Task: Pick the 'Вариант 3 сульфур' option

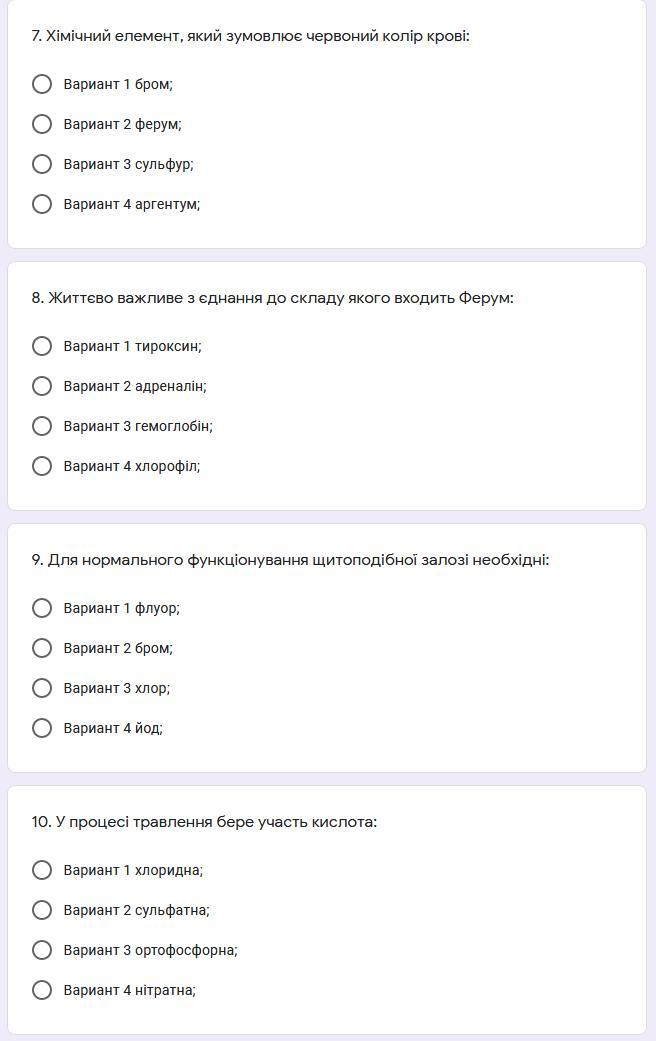Action: coord(42,164)
